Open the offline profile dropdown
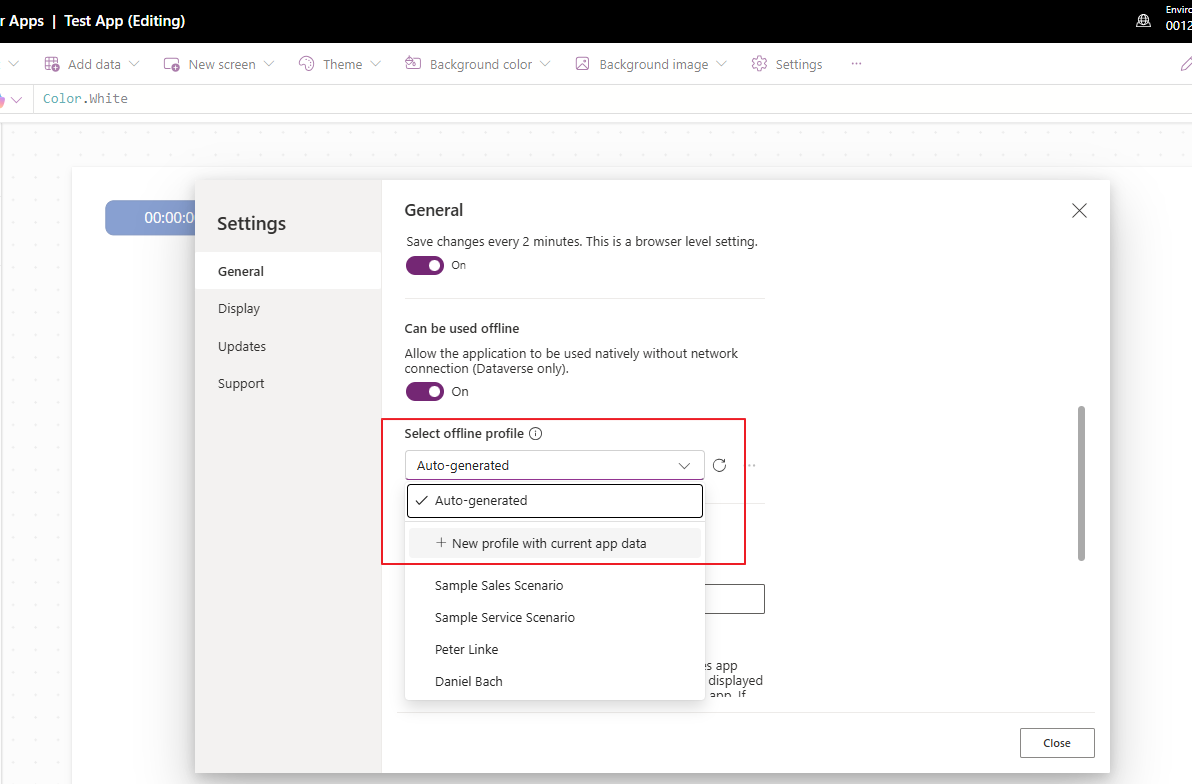1192x784 pixels. 684,464
